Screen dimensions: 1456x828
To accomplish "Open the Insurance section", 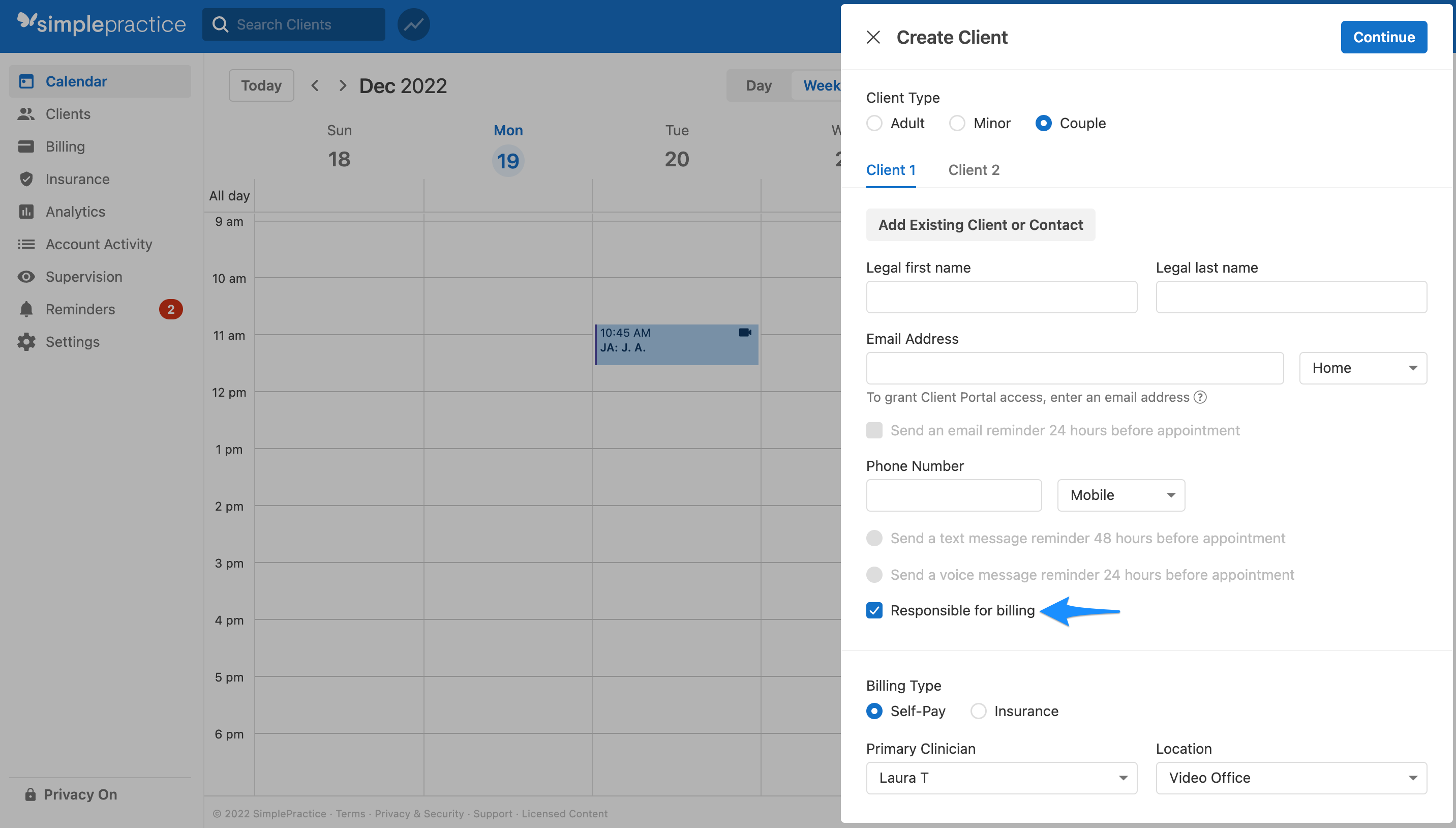I will [x=77, y=179].
